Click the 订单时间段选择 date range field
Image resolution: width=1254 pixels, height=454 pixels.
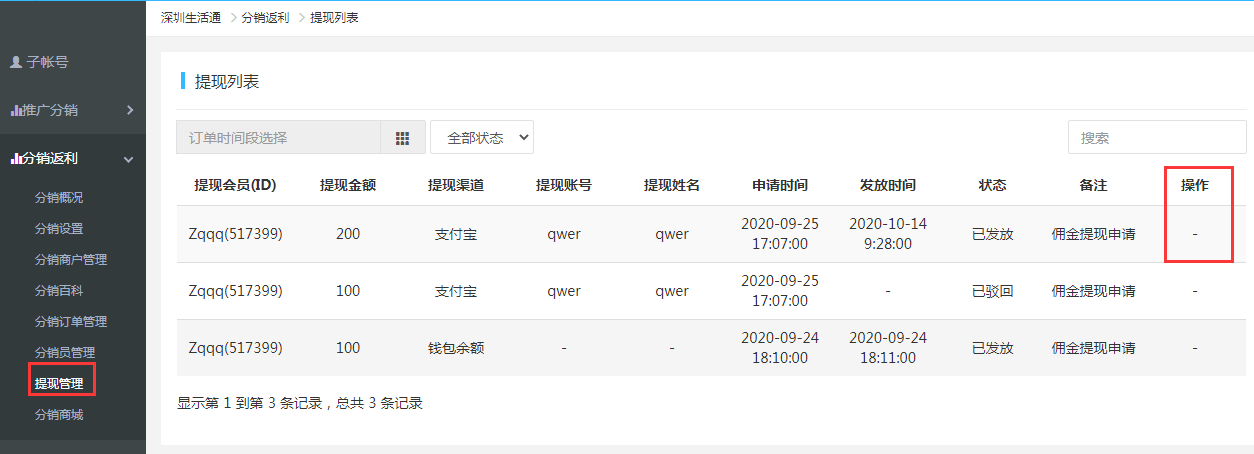point(278,138)
